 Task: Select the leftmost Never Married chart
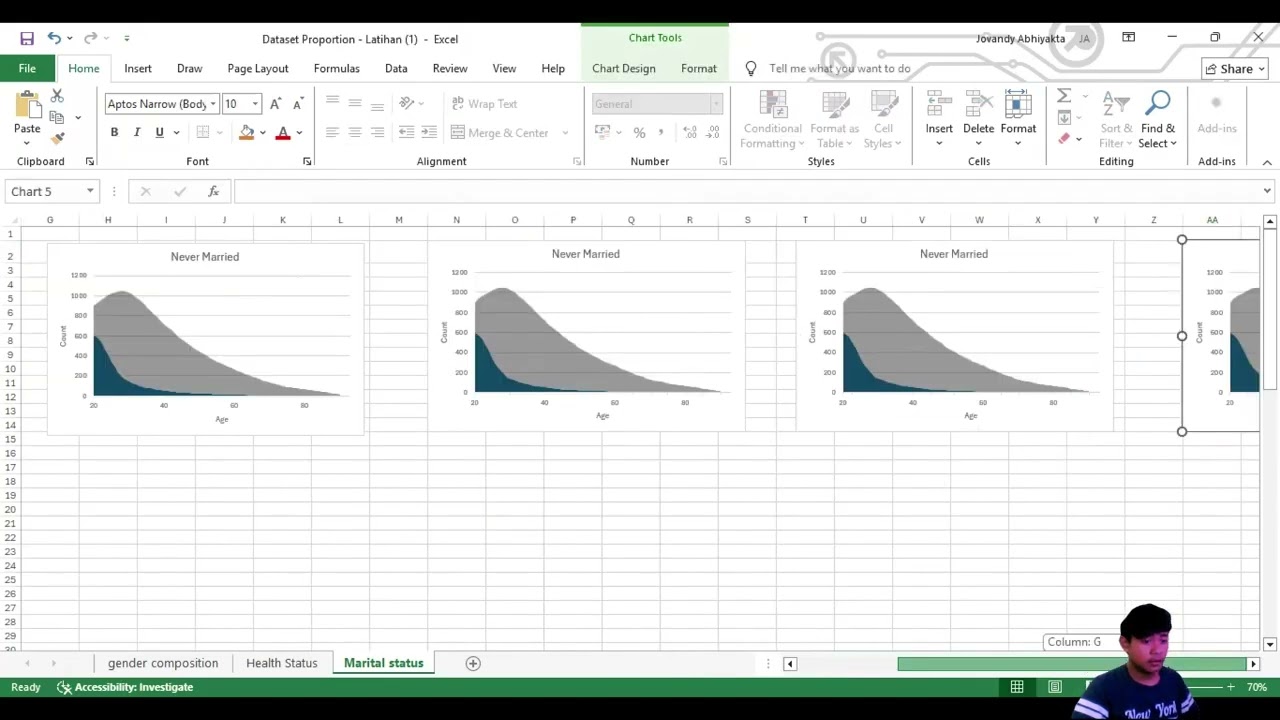click(205, 338)
